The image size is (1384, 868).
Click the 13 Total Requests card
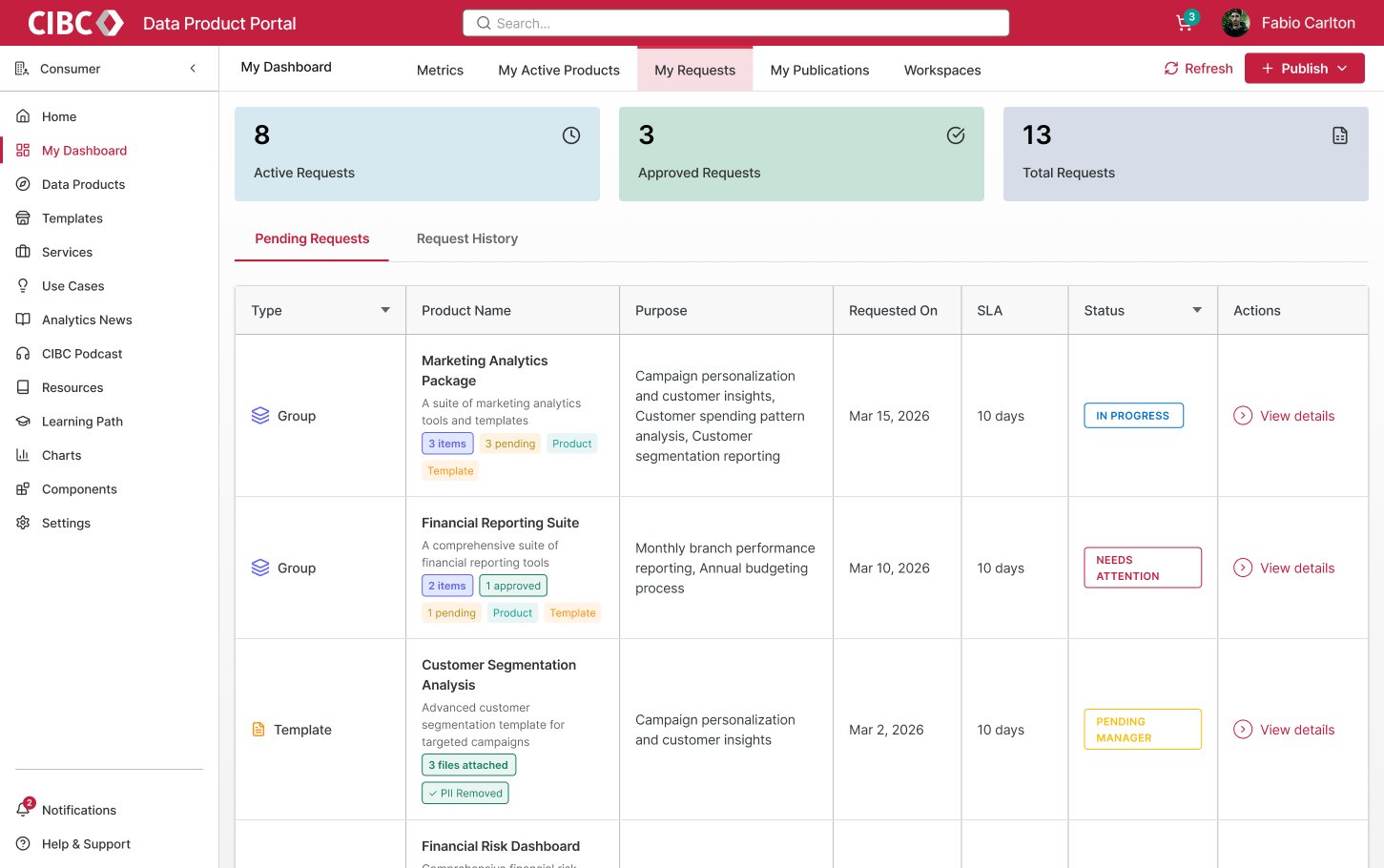pos(1186,154)
